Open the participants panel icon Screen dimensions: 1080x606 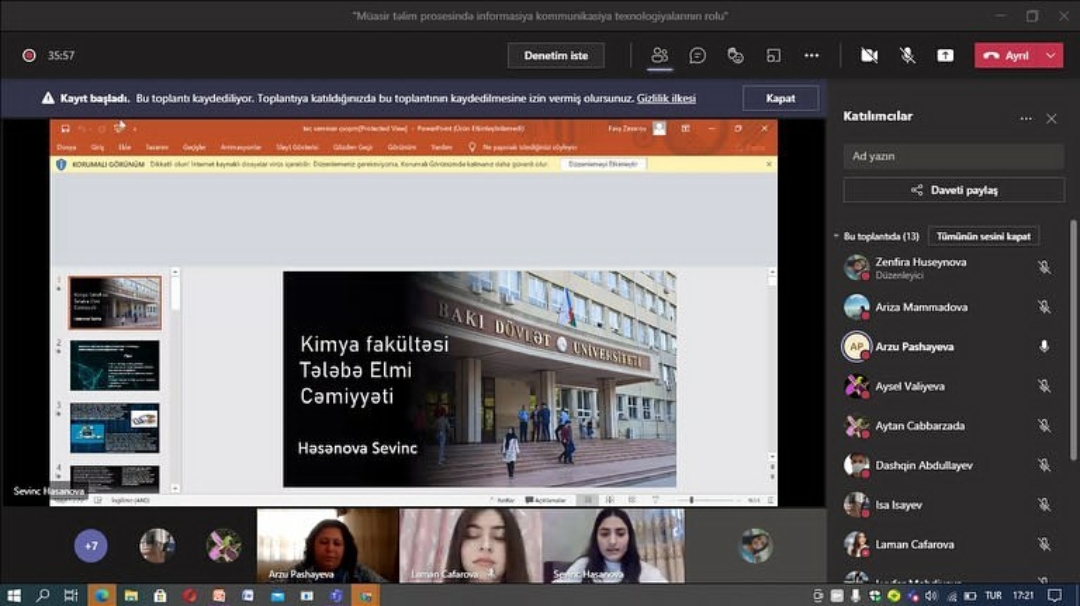click(x=659, y=56)
